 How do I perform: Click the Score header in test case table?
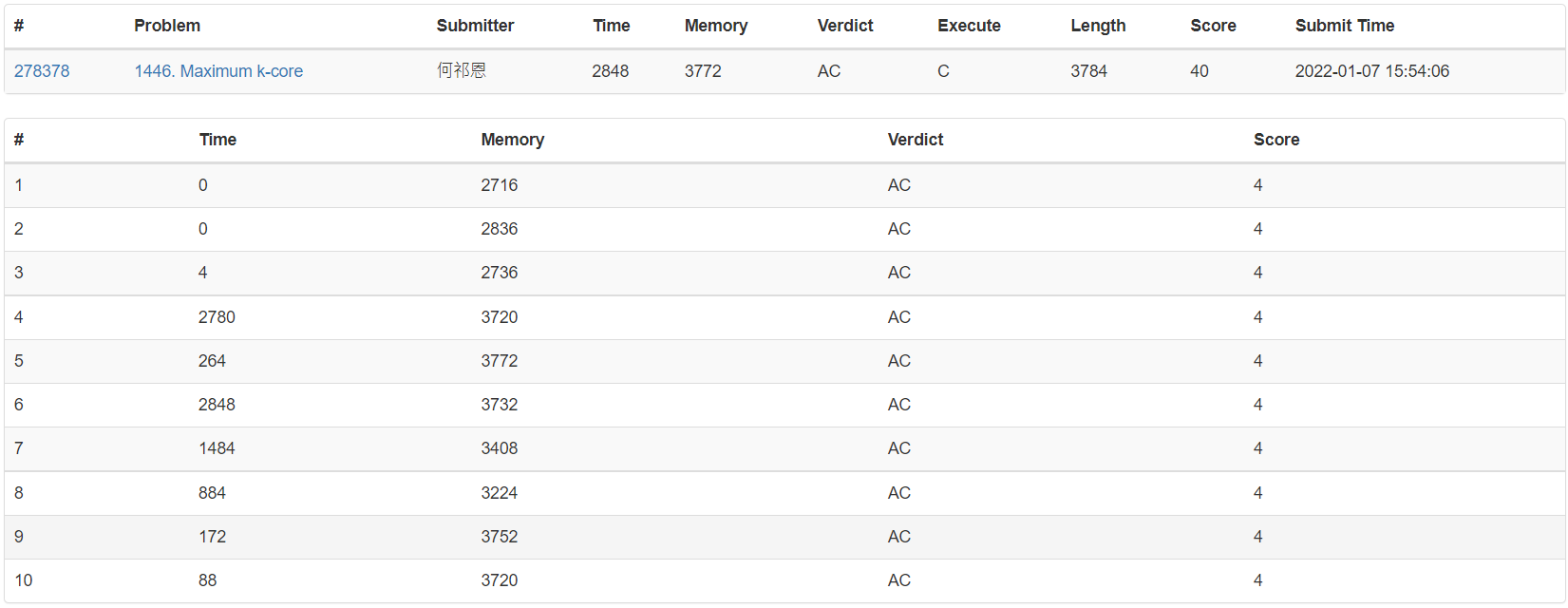[1275, 140]
